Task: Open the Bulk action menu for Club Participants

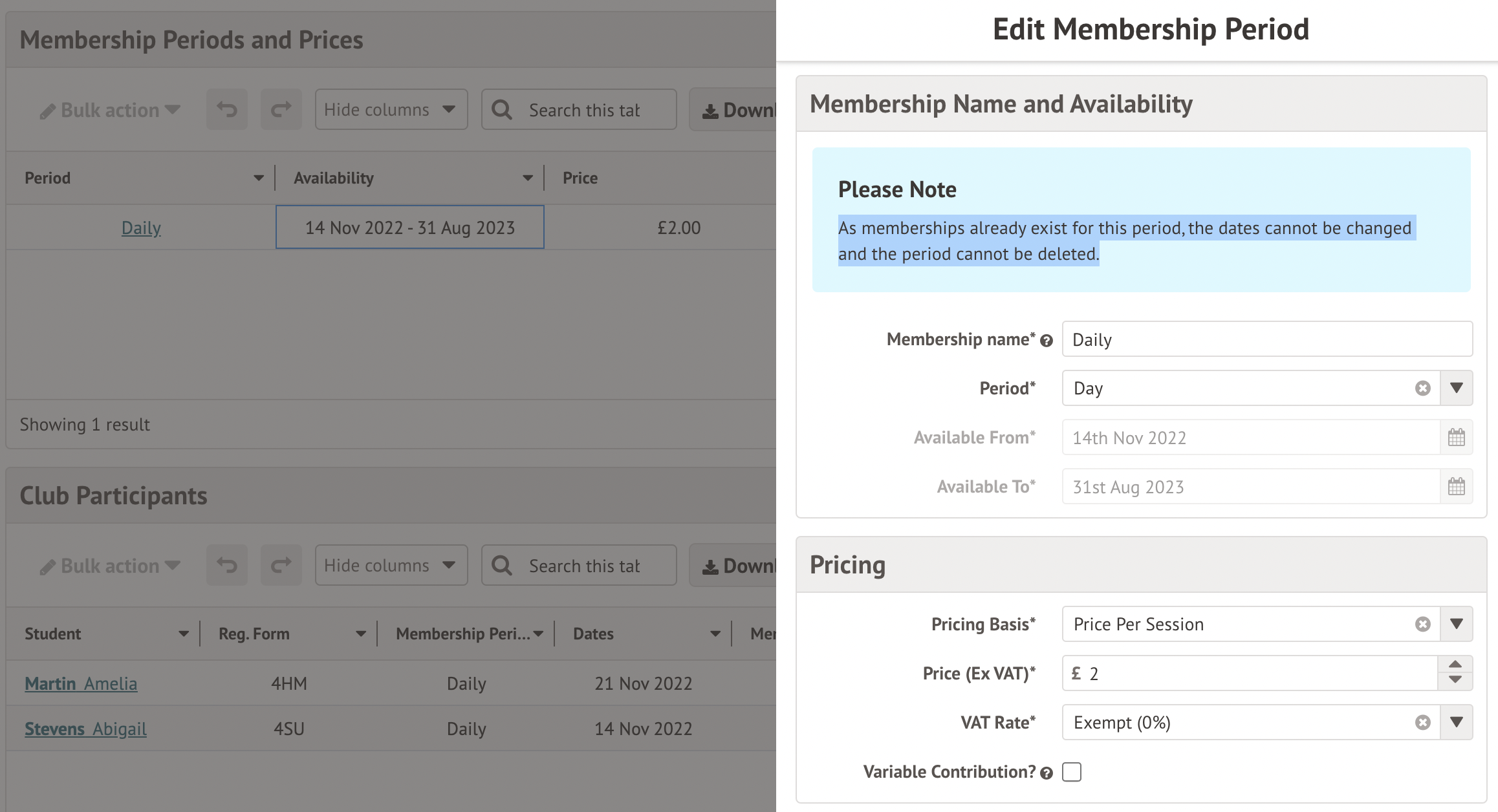Action: point(110,566)
